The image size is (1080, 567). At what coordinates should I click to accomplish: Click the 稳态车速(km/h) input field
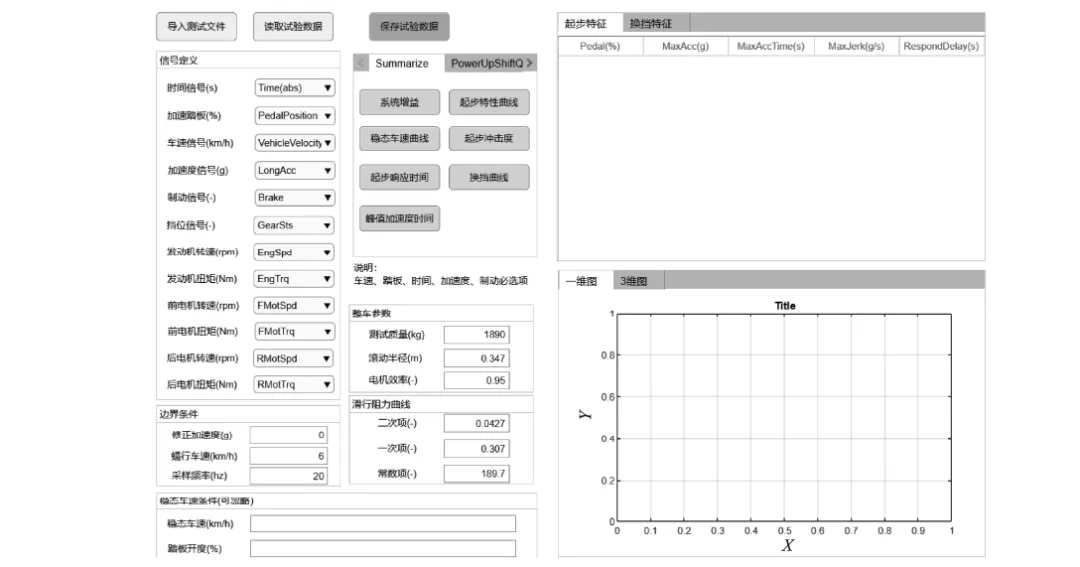[x=382, y=524]
